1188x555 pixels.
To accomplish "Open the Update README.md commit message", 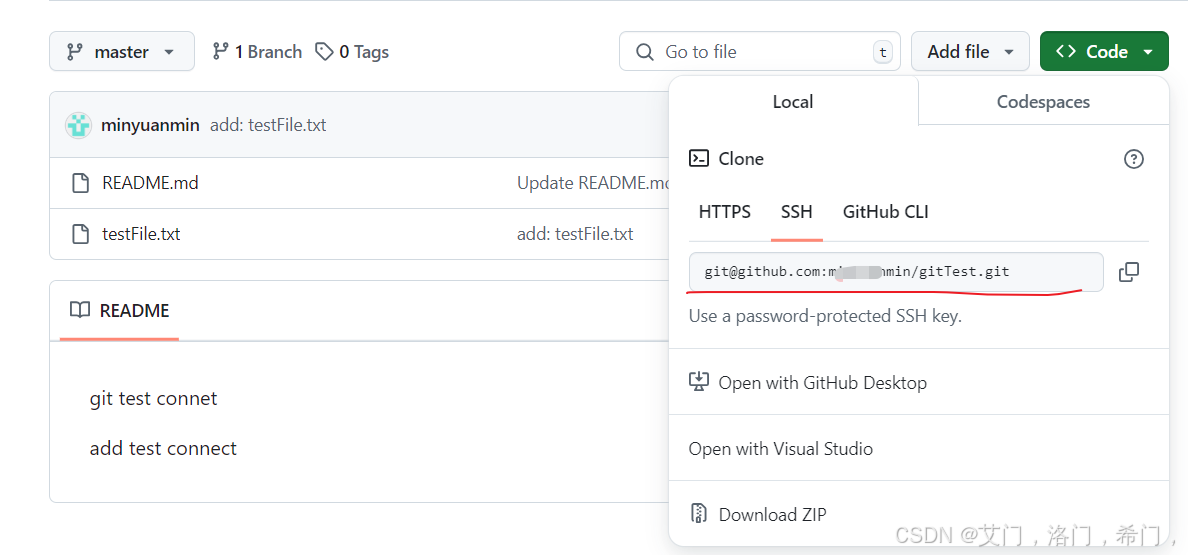I will tap(593, 183).
